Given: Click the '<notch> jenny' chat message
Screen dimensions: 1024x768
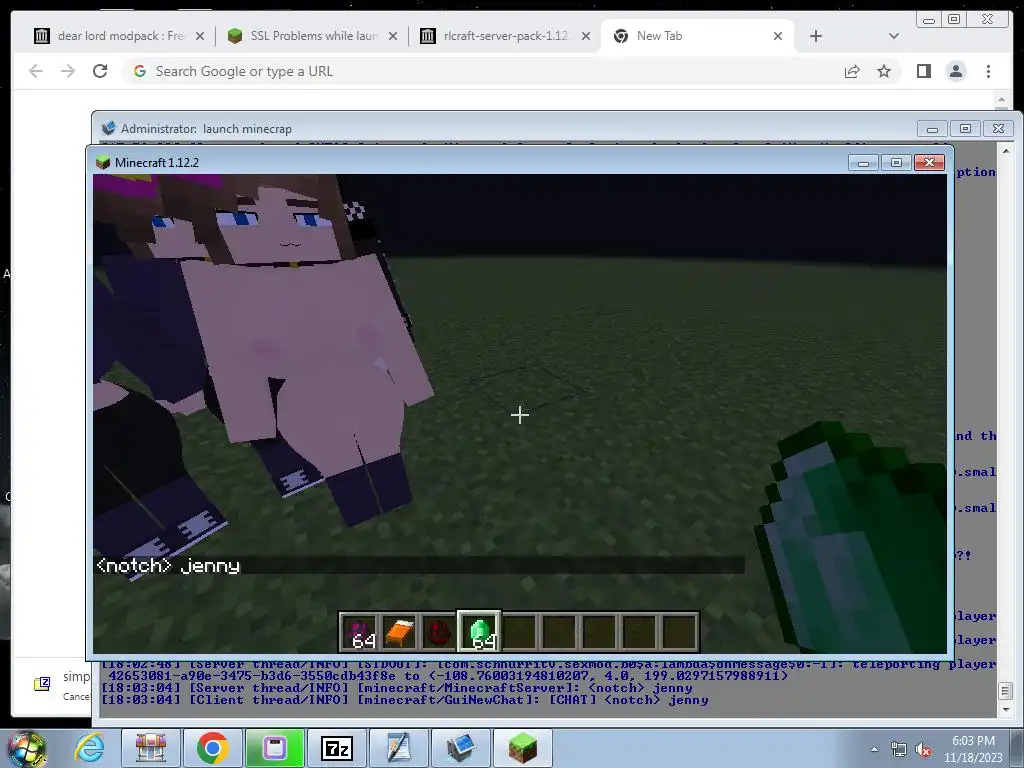Looking at the screenshot, I should coord(168,566).
